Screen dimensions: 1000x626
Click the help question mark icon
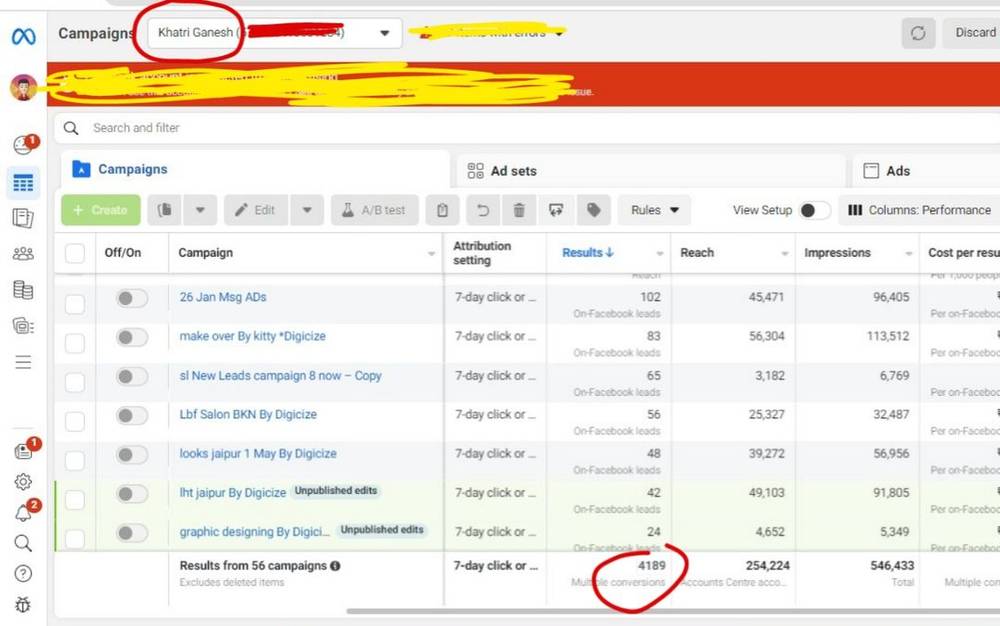tap(23, 574)
